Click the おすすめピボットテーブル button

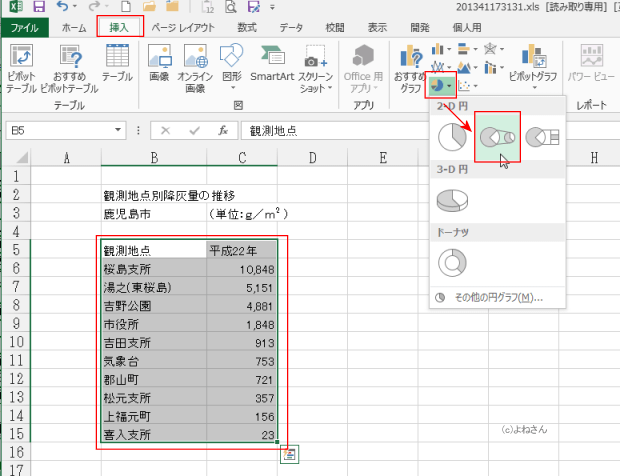click(70, 68)
